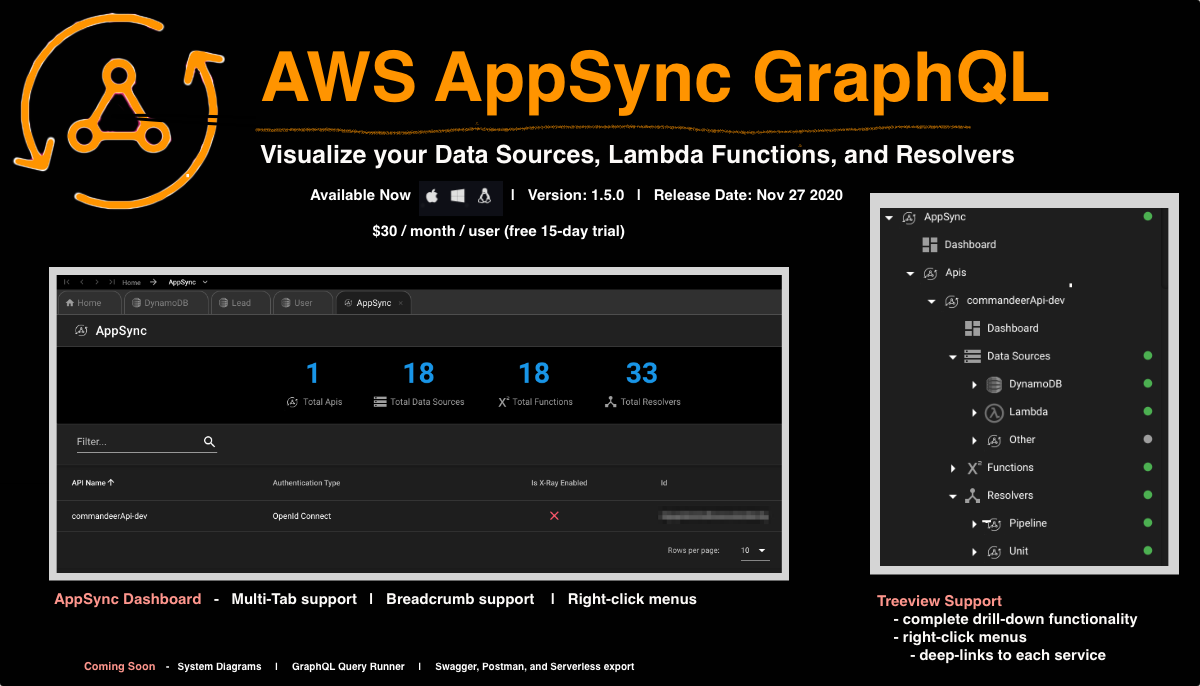Click the 33 Total Resolvers count

(x=642, y=374)
